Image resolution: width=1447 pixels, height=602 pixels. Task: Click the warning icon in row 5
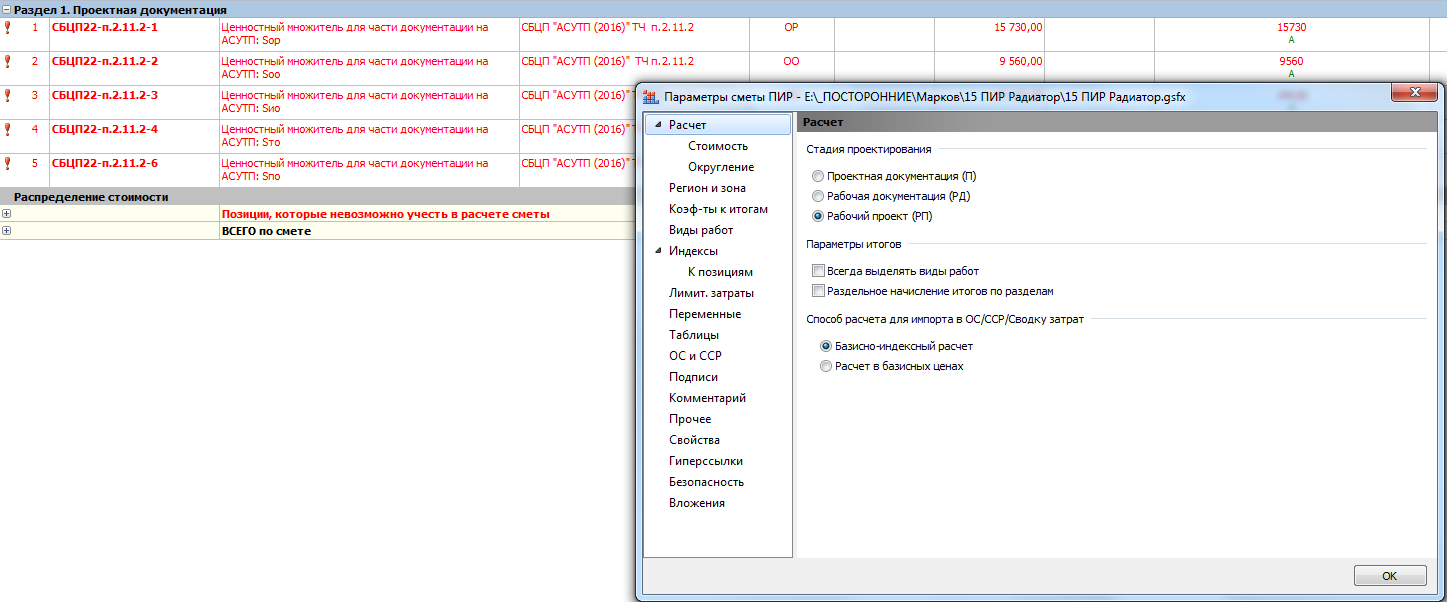coord(8,164)
